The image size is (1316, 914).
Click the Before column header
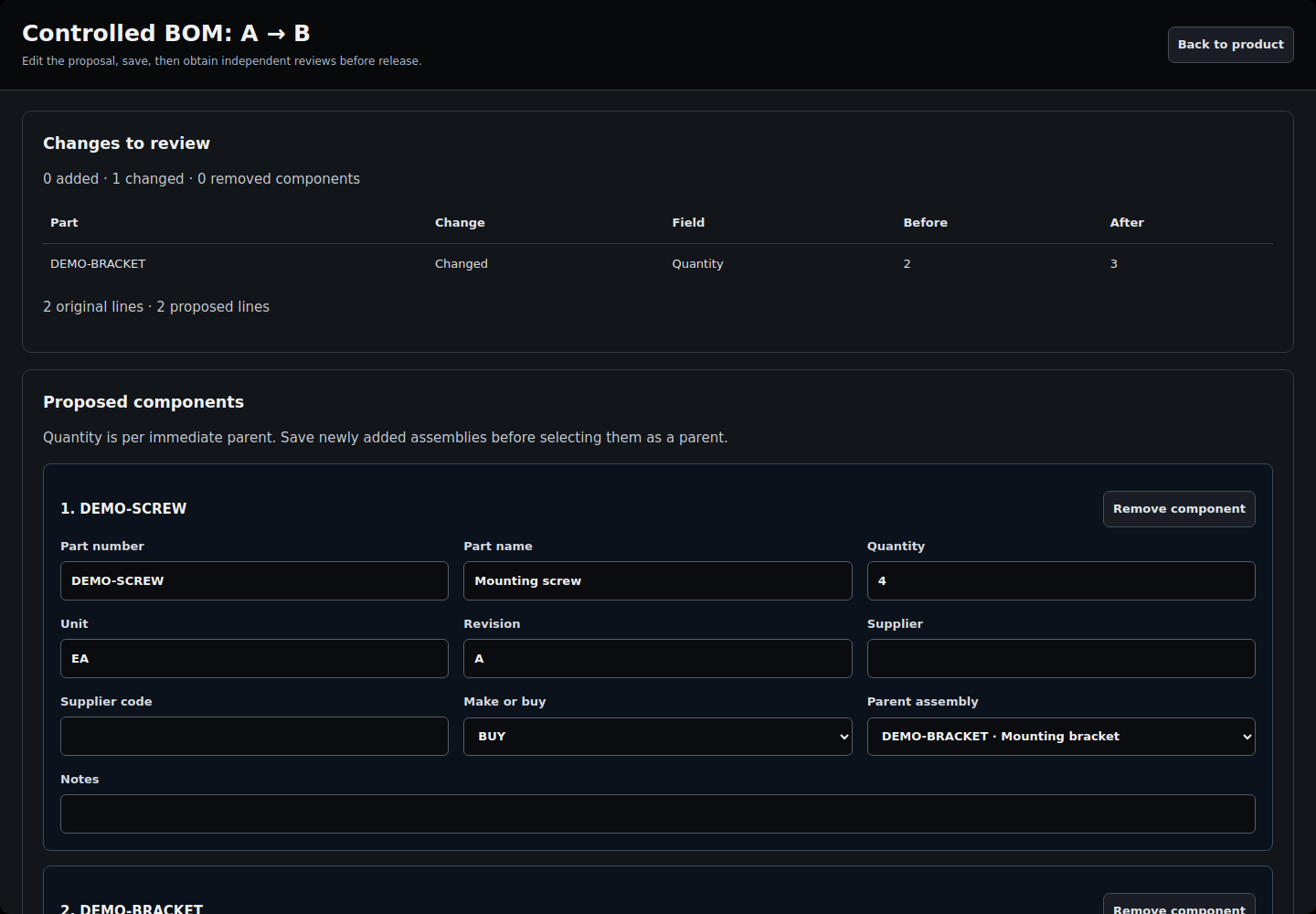(x=925, y=223)
